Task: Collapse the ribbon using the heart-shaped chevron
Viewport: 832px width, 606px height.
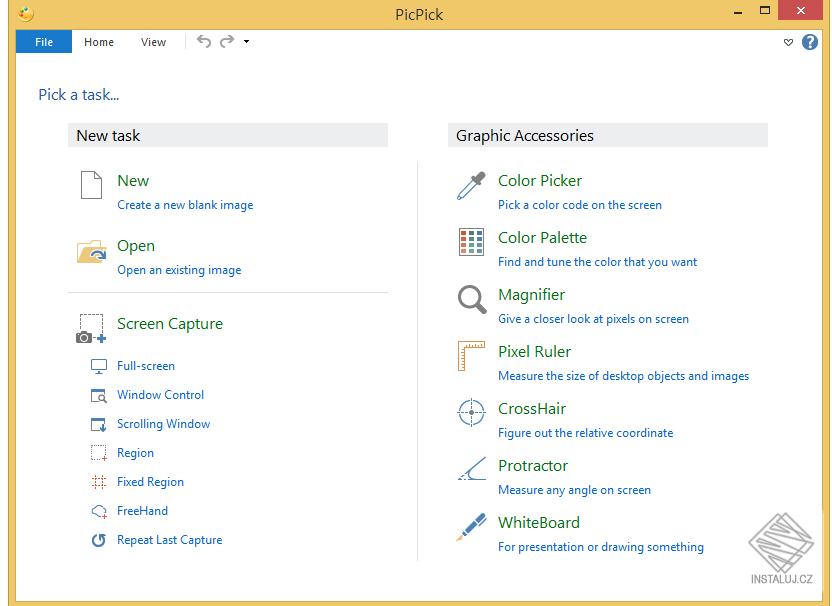Action: (x=788, y=42)
